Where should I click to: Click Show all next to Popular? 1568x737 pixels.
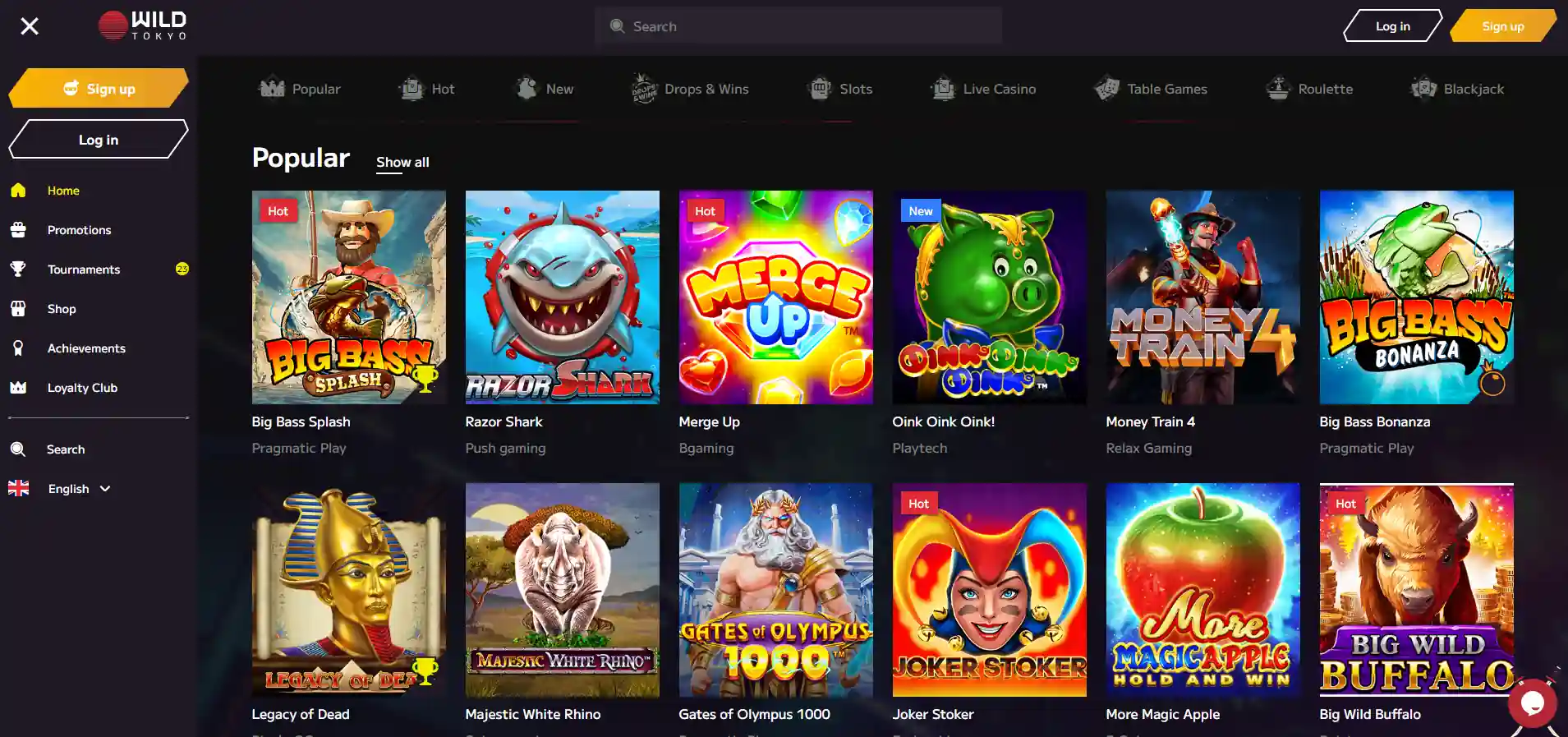pos(402,163)
